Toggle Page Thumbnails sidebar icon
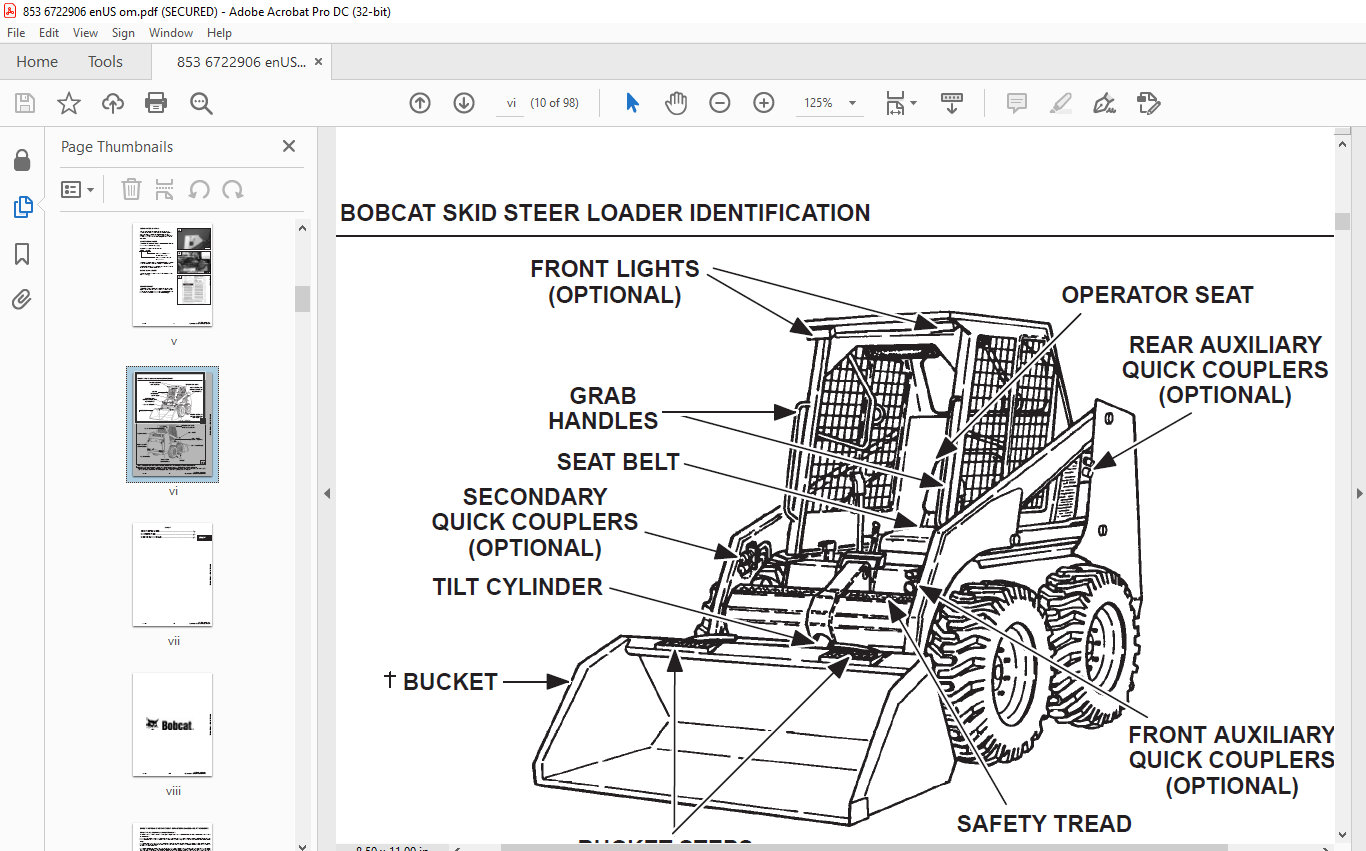The image size is (1366, 851). pos(22,207)
